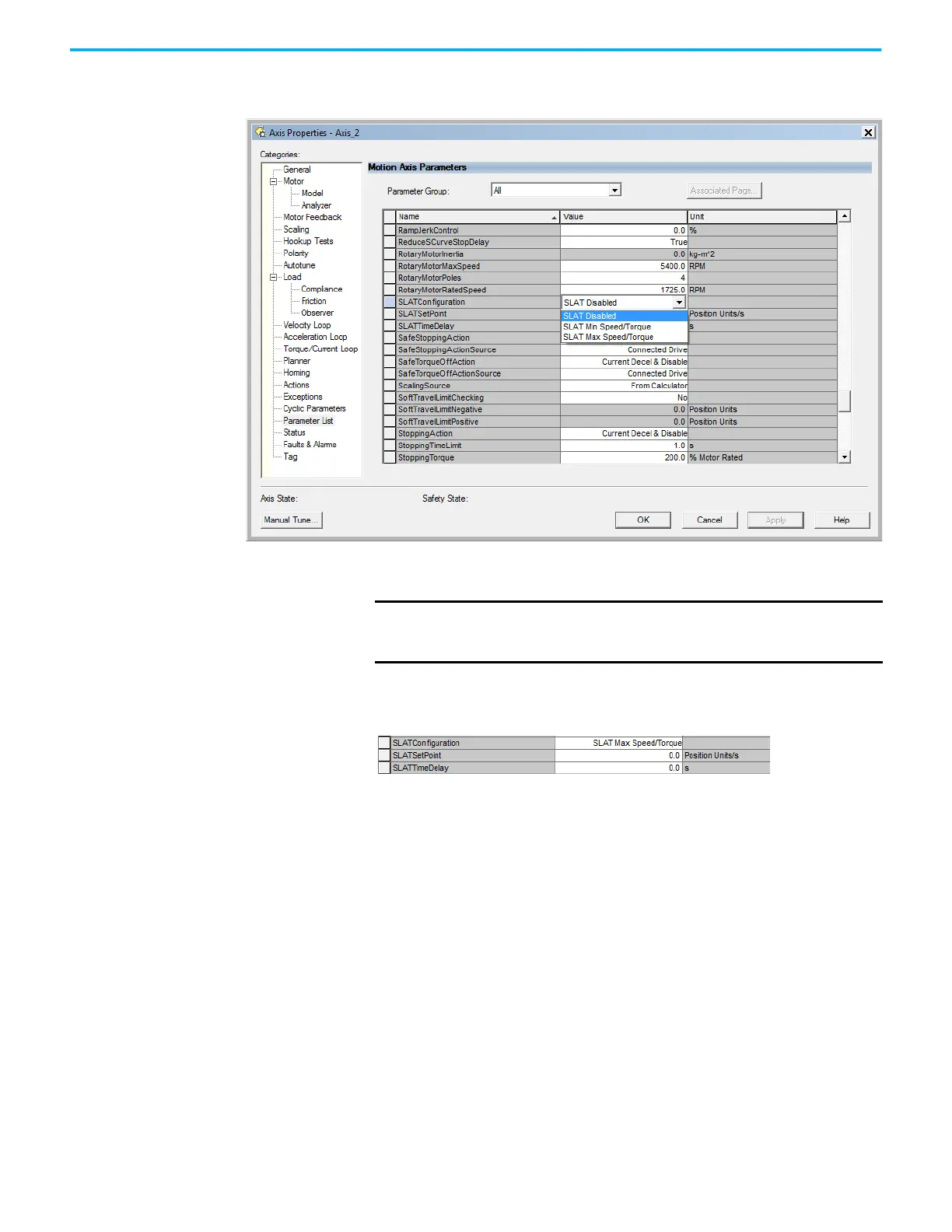Sort by the Name column header
Viewport: 952px width, 1232px height.
(x=478, y=217)
